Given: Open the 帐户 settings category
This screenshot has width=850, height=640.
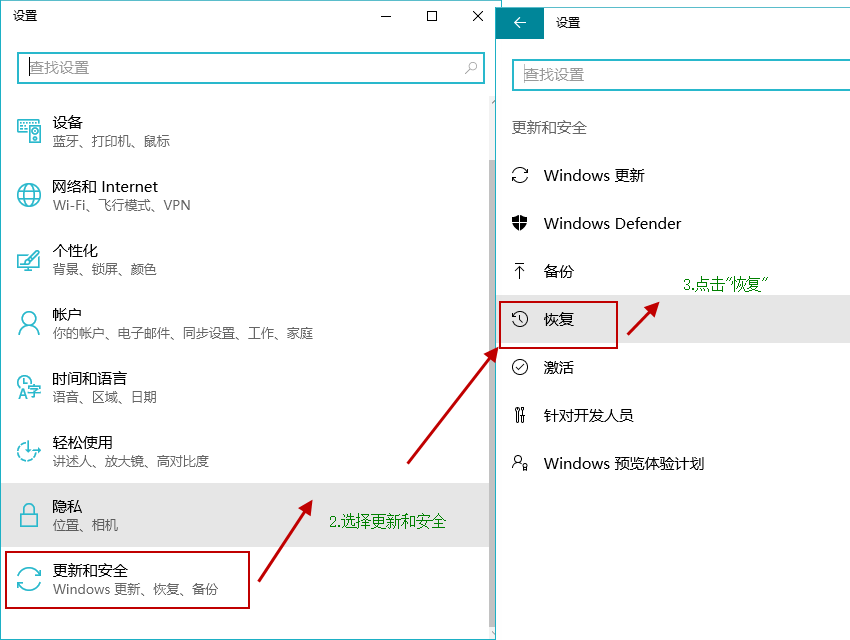Looking at the screenshot, I should point(245,324).
